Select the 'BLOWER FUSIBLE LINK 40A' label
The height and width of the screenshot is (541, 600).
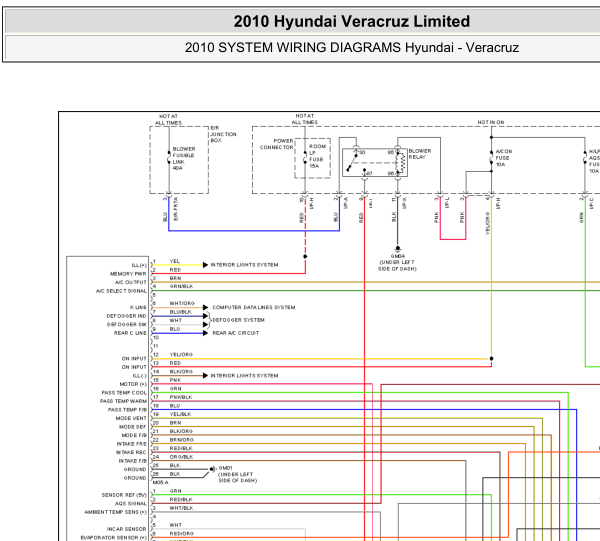click(184, 158)
